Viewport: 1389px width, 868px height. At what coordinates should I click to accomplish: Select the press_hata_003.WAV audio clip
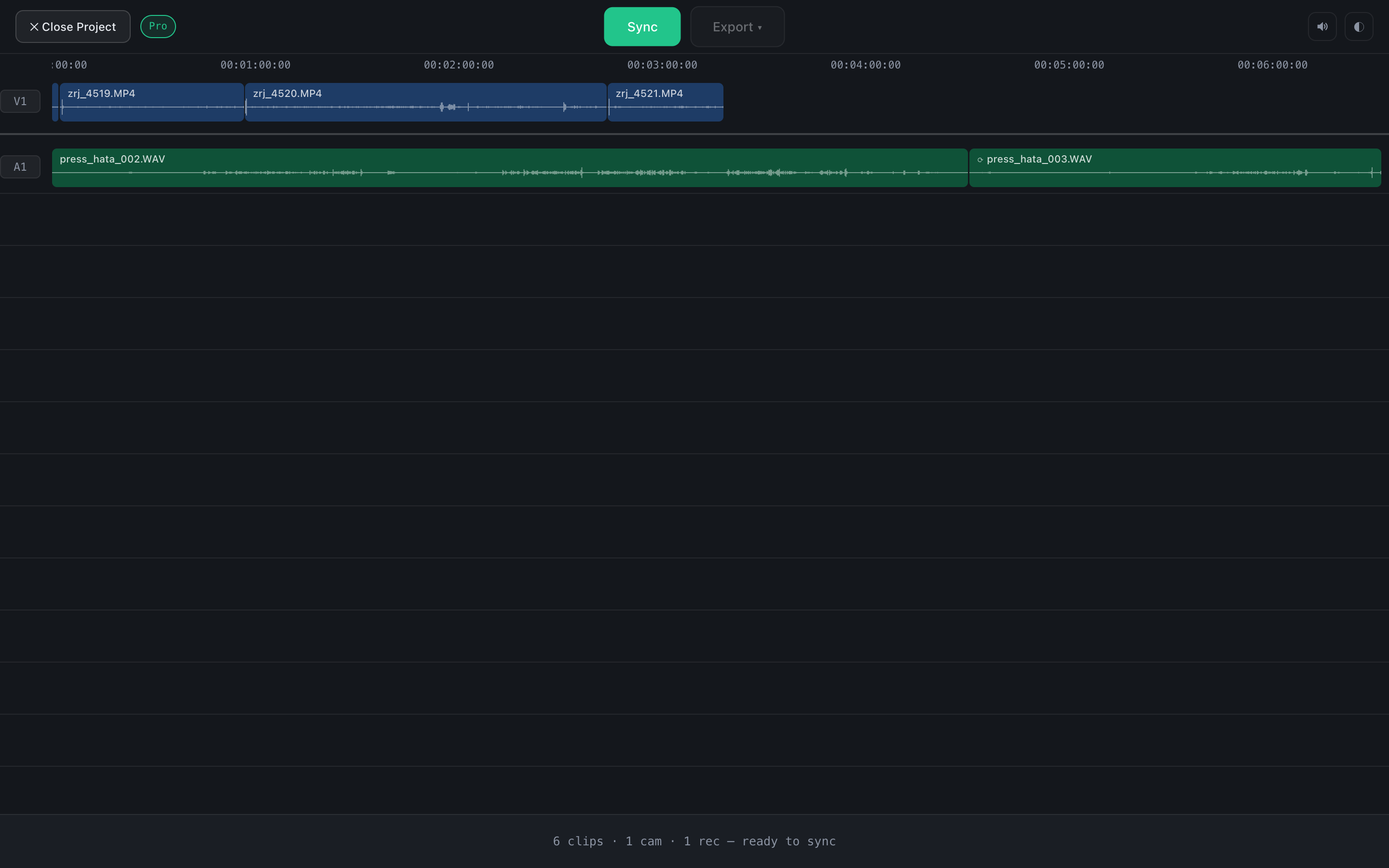point(1175,168)
